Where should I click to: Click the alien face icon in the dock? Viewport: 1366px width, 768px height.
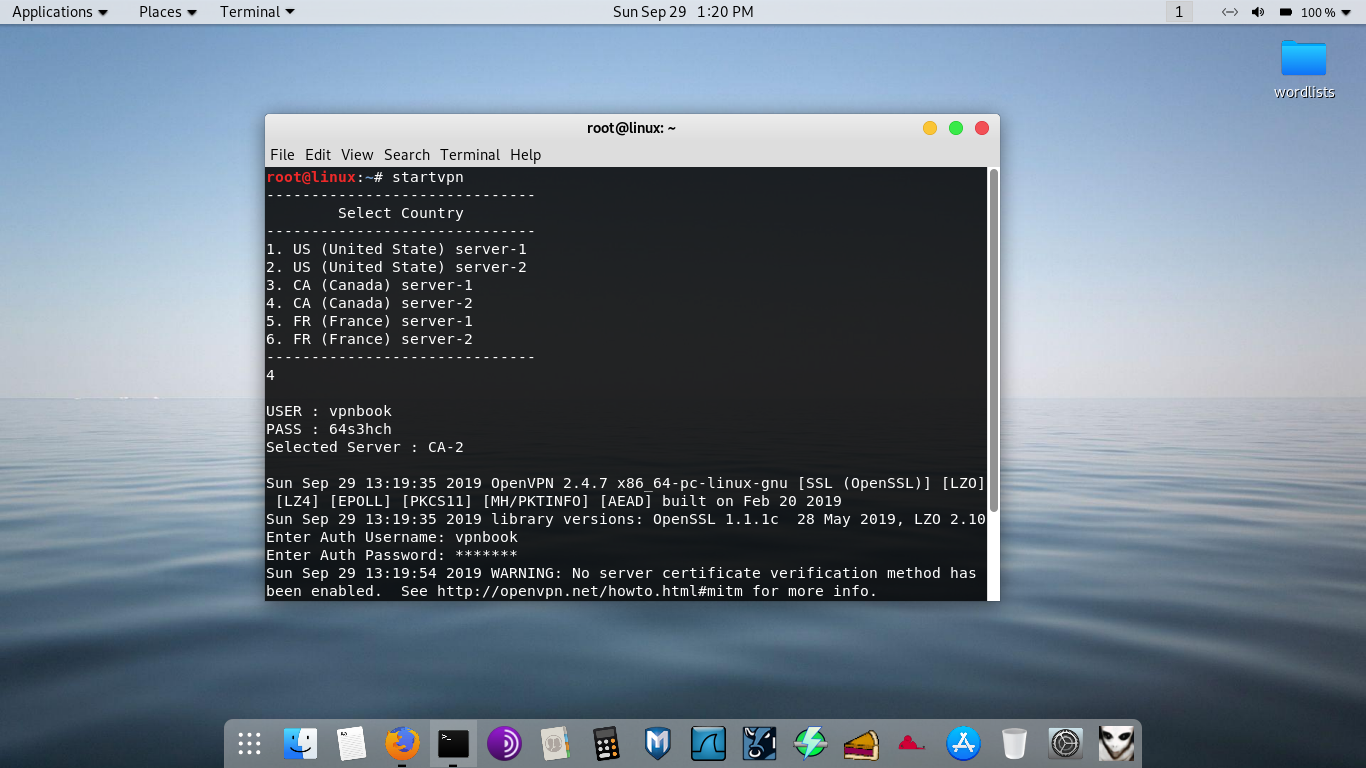click(x=1116, y=743)
